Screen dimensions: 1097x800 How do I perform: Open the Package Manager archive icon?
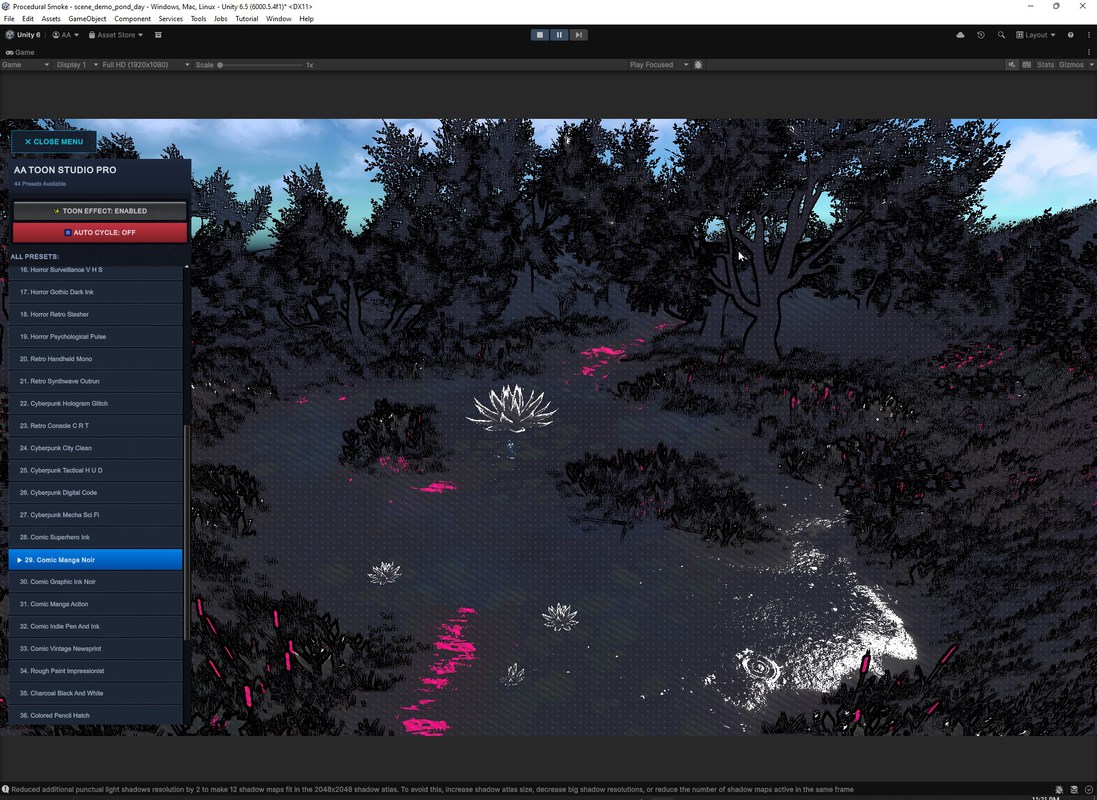coord(158,35)
